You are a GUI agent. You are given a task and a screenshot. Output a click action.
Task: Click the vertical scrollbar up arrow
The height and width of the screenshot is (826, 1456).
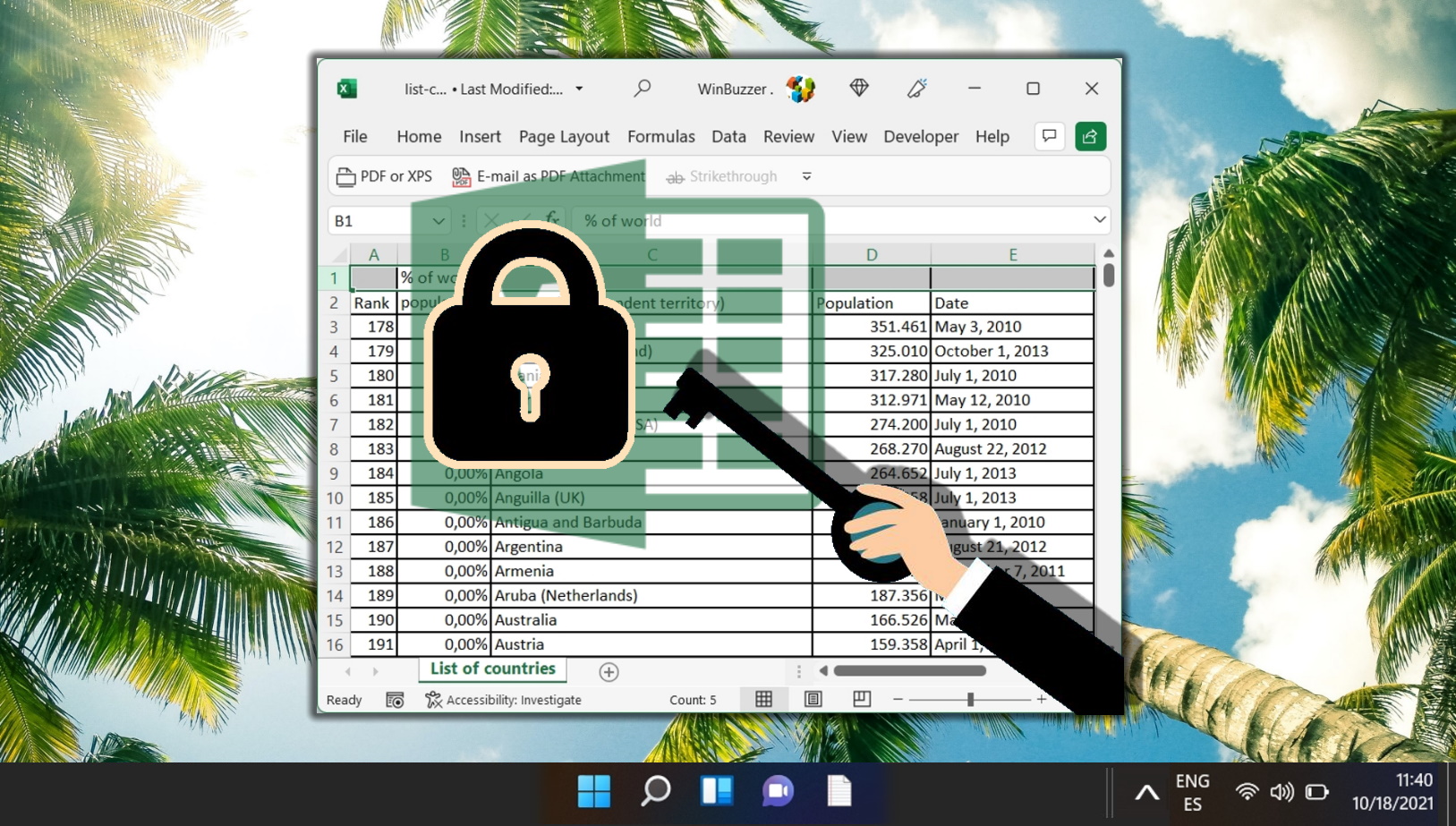[x=1109, y=253]
